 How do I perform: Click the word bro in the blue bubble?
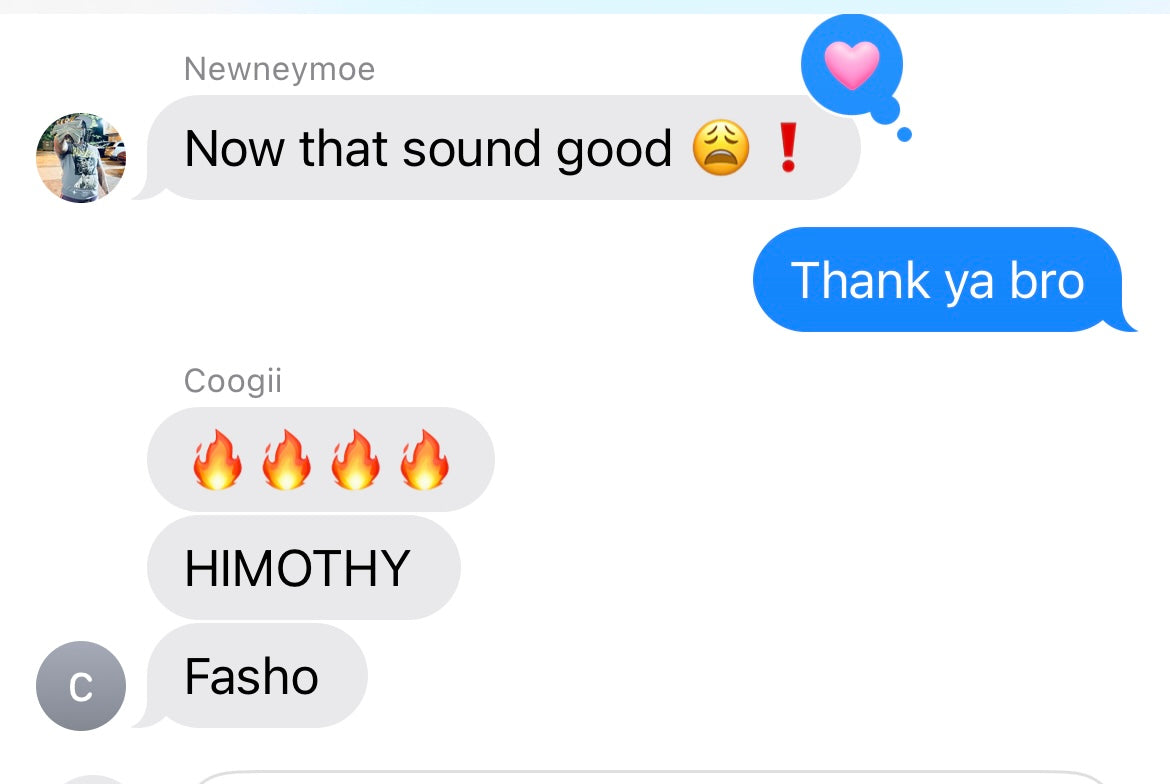pos(1046,281)
